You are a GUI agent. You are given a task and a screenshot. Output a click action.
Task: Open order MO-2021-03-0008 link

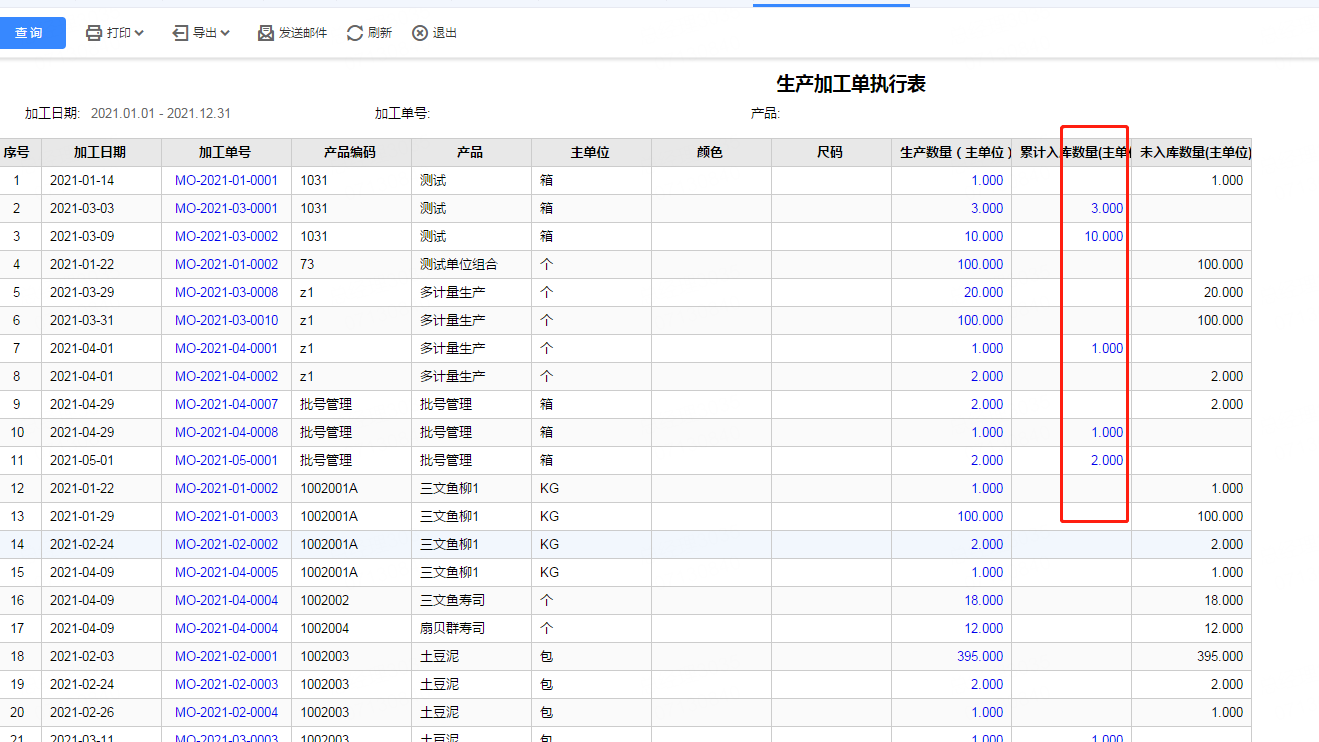coord(226,293)
